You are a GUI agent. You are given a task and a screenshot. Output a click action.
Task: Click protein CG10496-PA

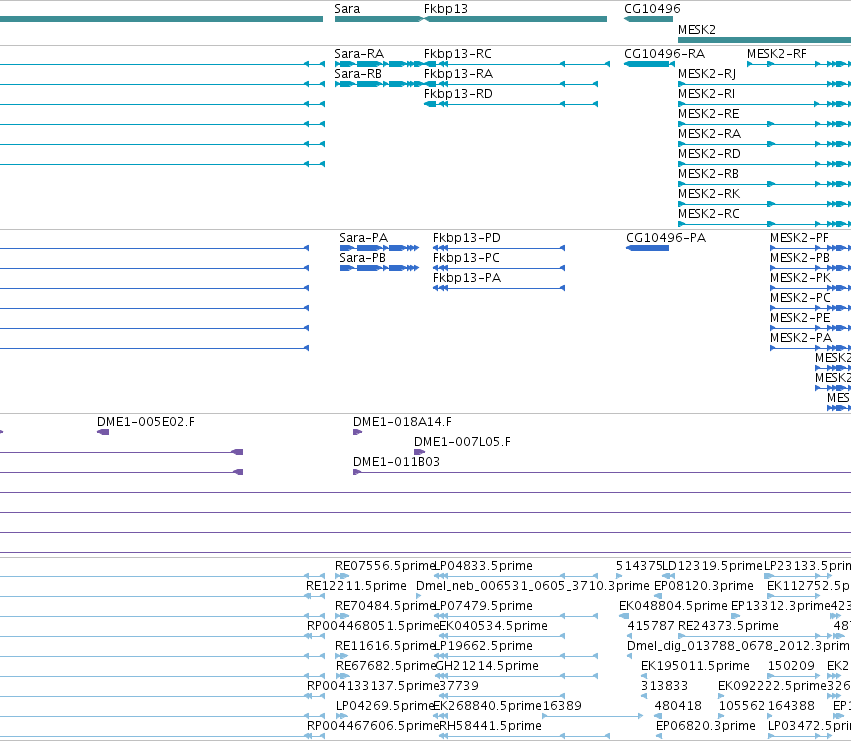647,248
